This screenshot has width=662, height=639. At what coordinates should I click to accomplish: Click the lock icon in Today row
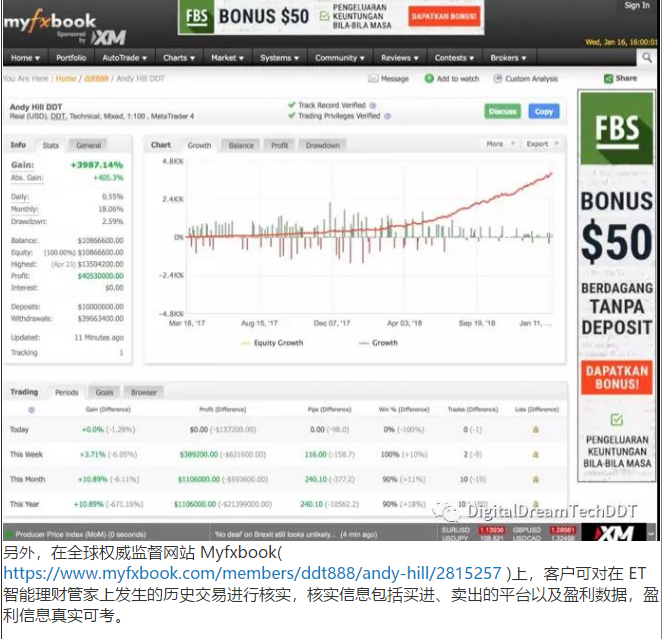click(535, 429)
